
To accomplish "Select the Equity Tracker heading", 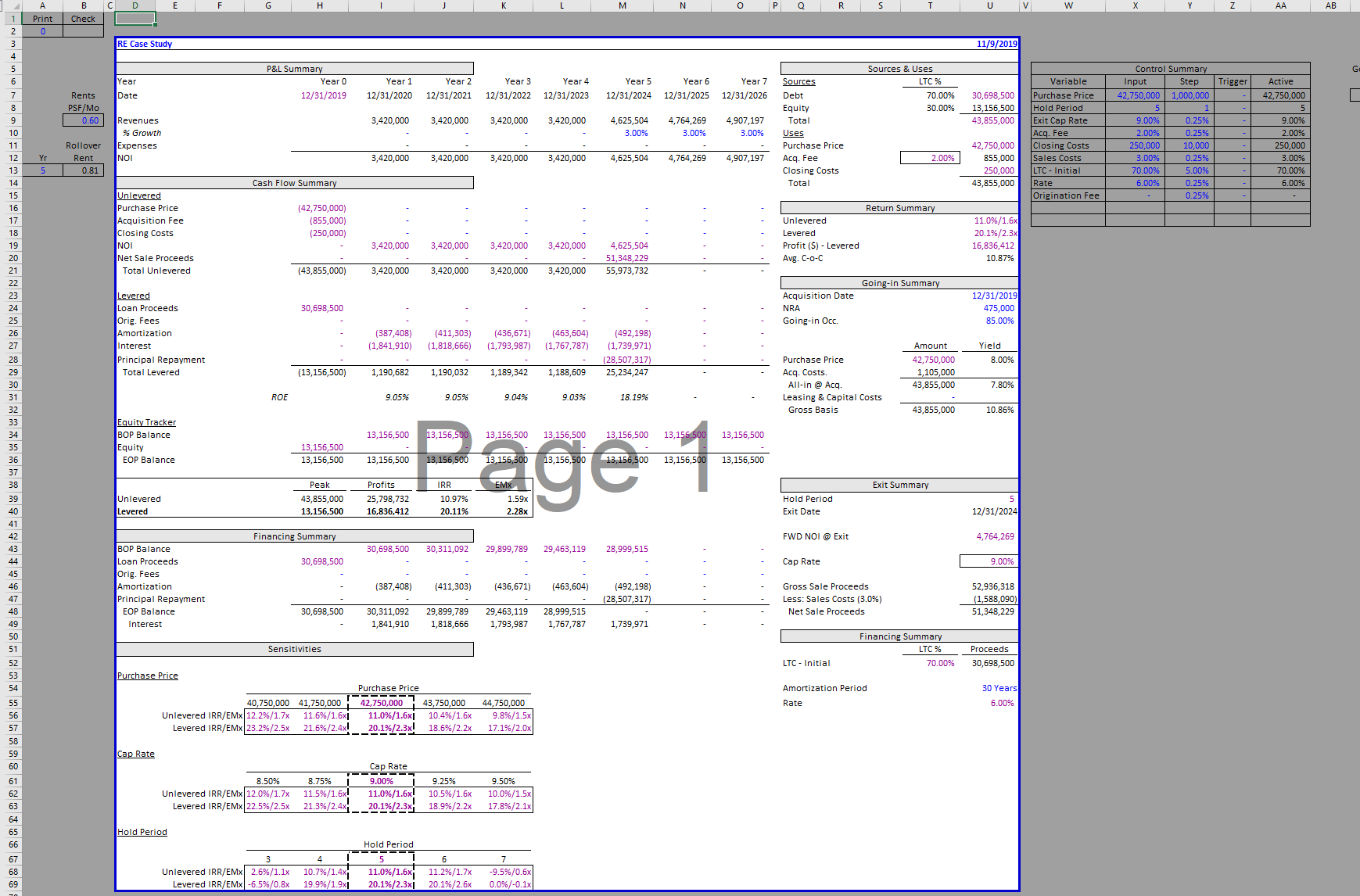I will pyautogui.click(x=147, y=422).
